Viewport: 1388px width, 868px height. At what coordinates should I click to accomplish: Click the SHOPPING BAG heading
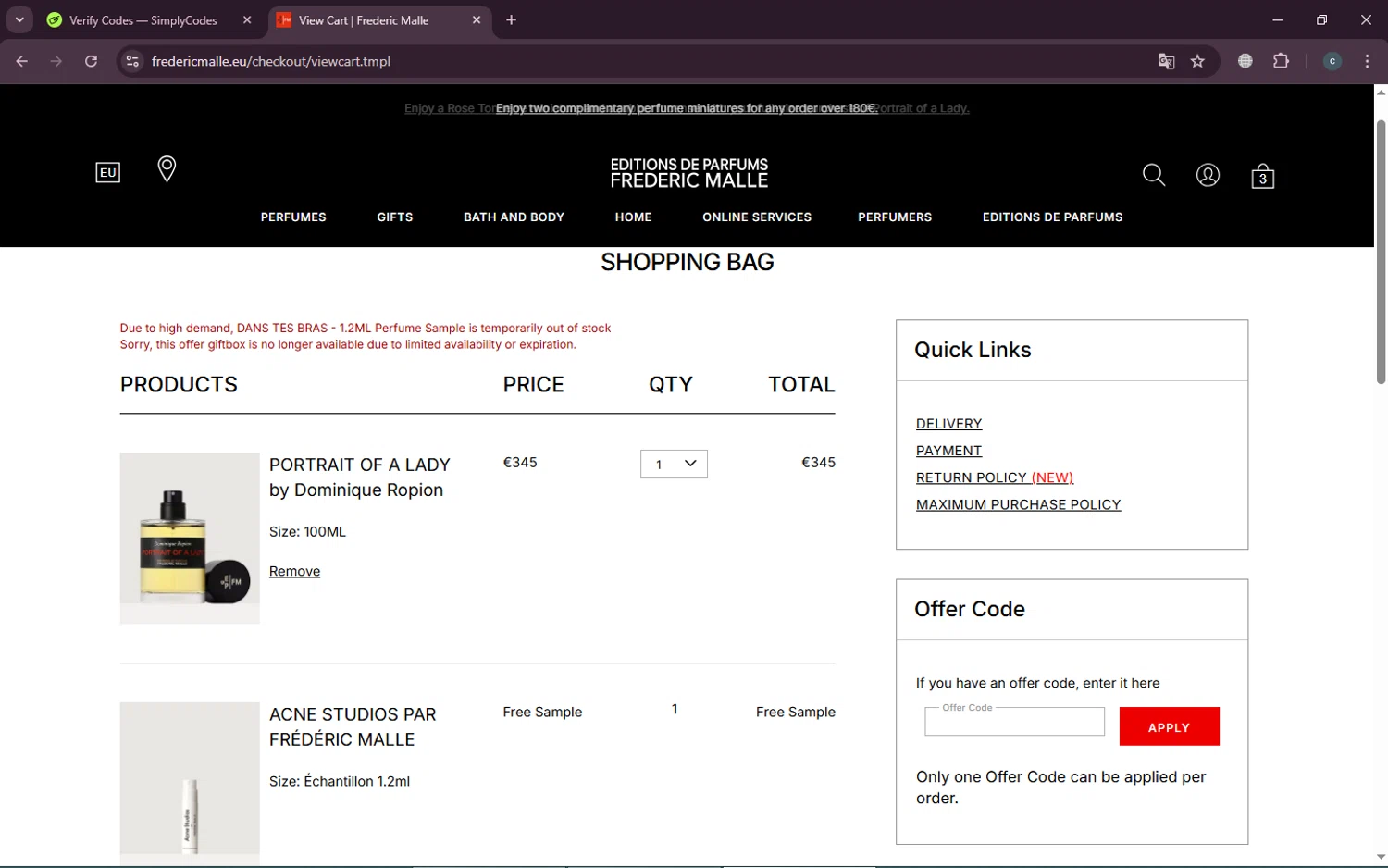pos(687,262)
